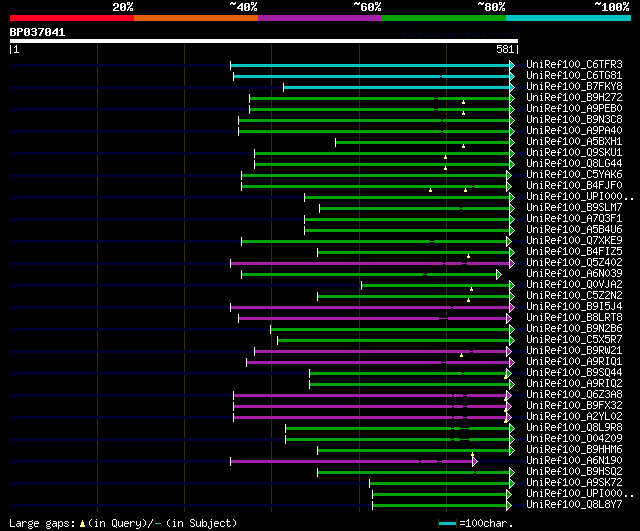Click the BP037041 query name
This screenshot has width=640, height=531.
pyautogui.click(x=37, y=32)
